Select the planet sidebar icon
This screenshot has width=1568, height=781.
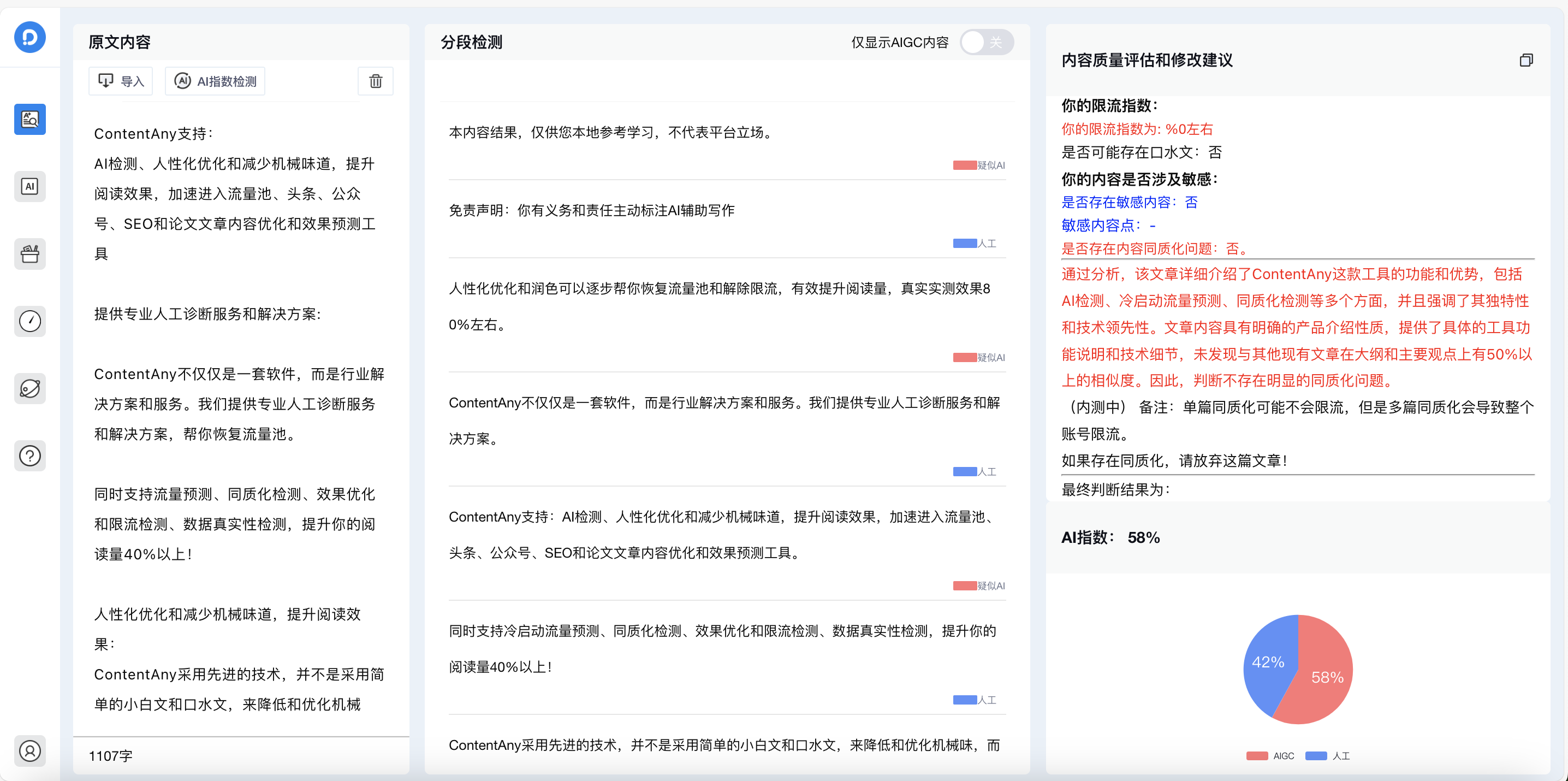30,388
